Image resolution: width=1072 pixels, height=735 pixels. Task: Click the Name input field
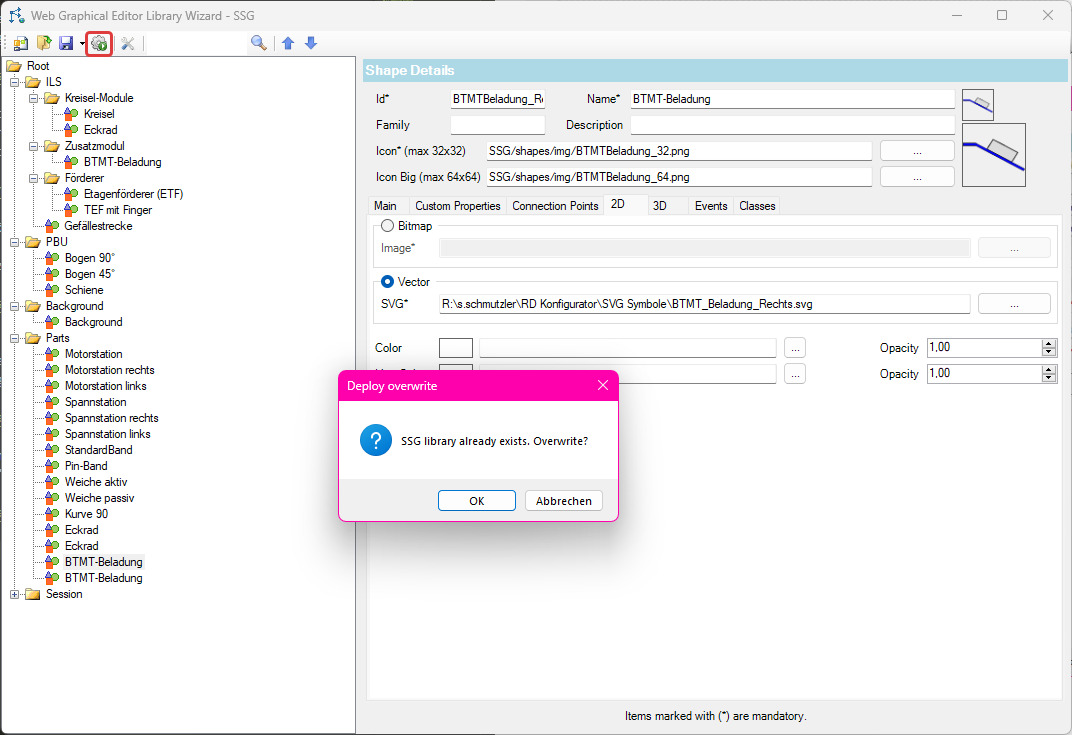(792, 99)
